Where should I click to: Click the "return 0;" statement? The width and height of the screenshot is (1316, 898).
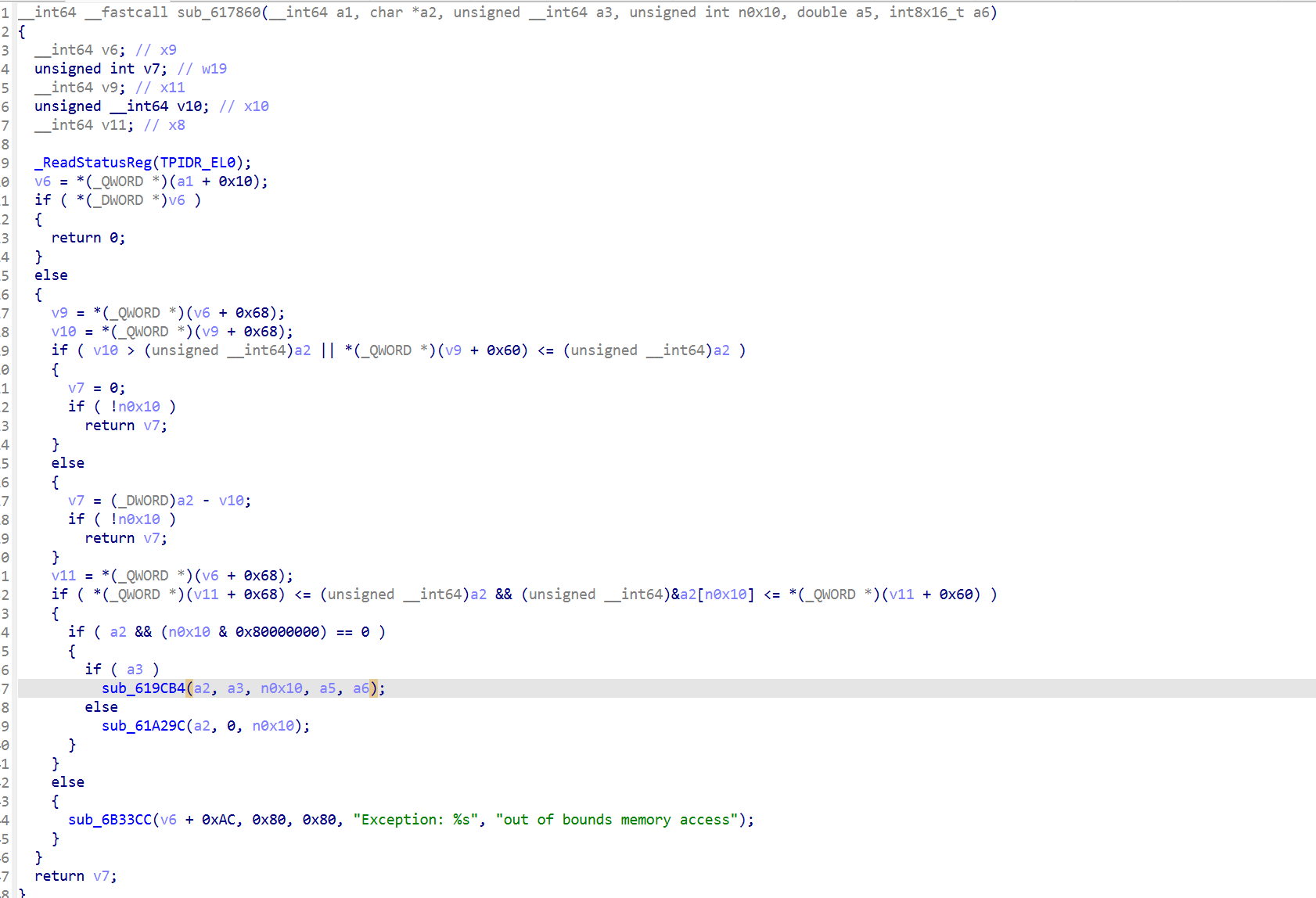click(88, 238)
